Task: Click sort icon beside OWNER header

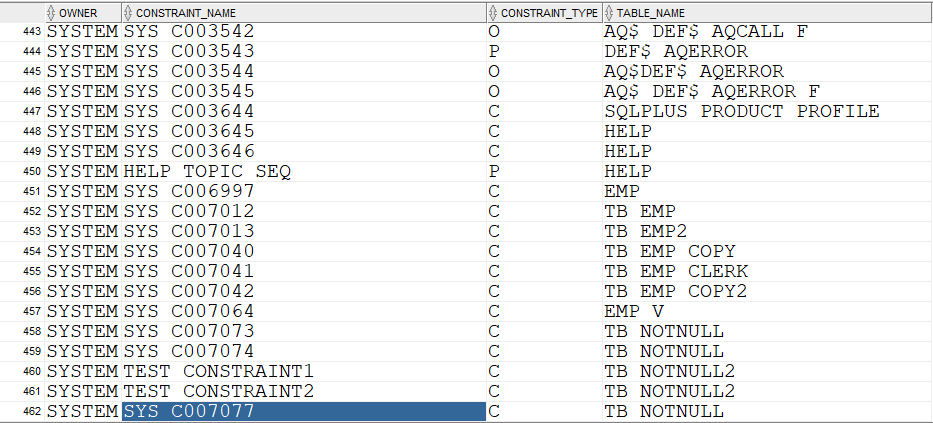Action: pos(51,12)
